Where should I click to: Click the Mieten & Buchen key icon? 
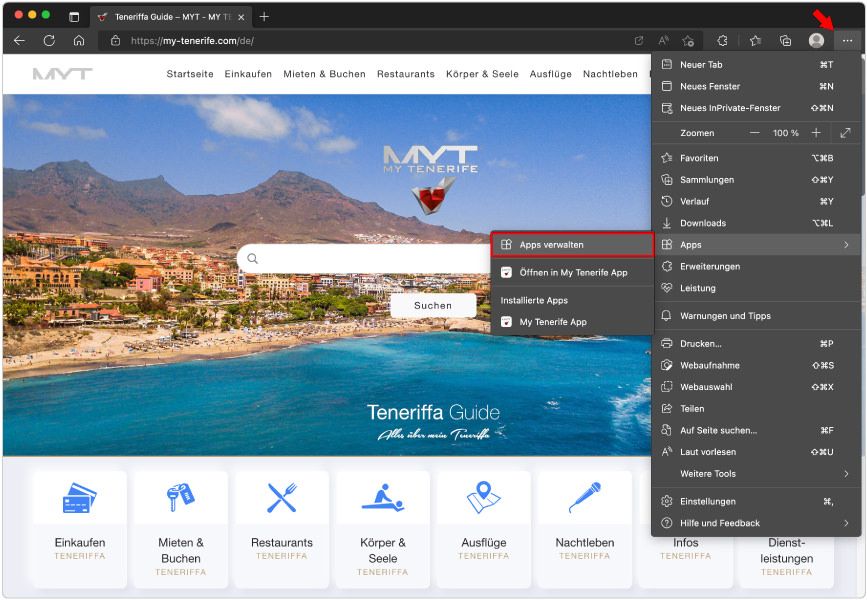(x=180, y=497)
